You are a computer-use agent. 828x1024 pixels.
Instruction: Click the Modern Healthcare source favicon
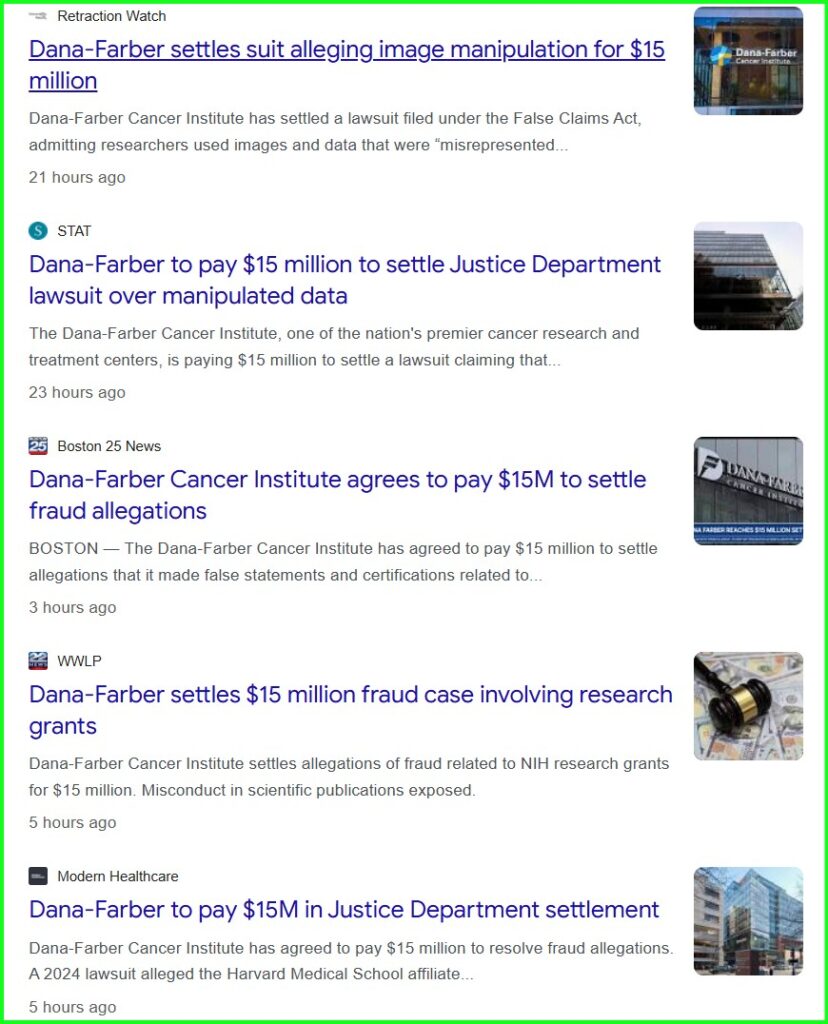click(x=38, y=876)
